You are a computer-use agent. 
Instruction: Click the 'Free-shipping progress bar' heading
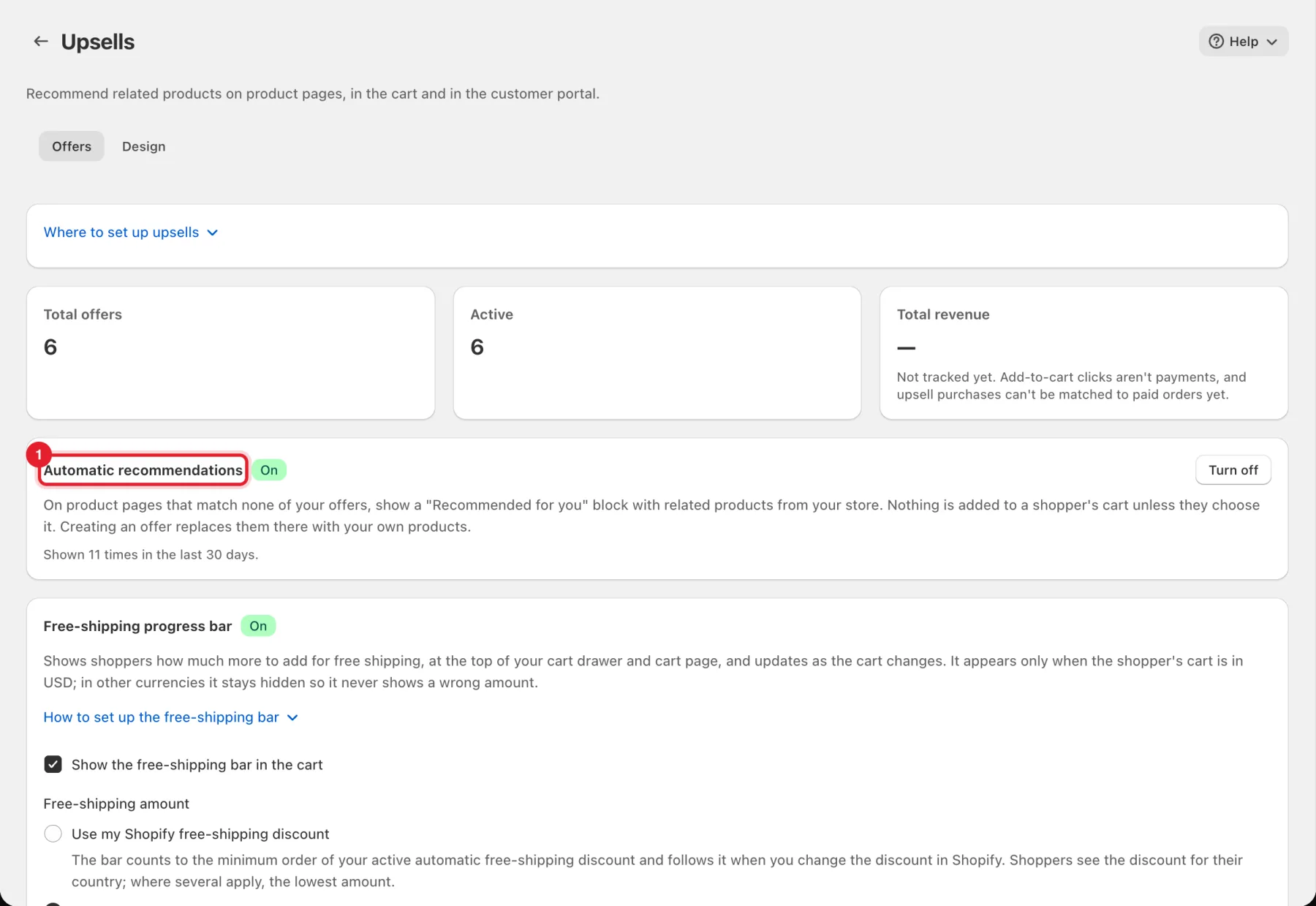click(137, 626)
